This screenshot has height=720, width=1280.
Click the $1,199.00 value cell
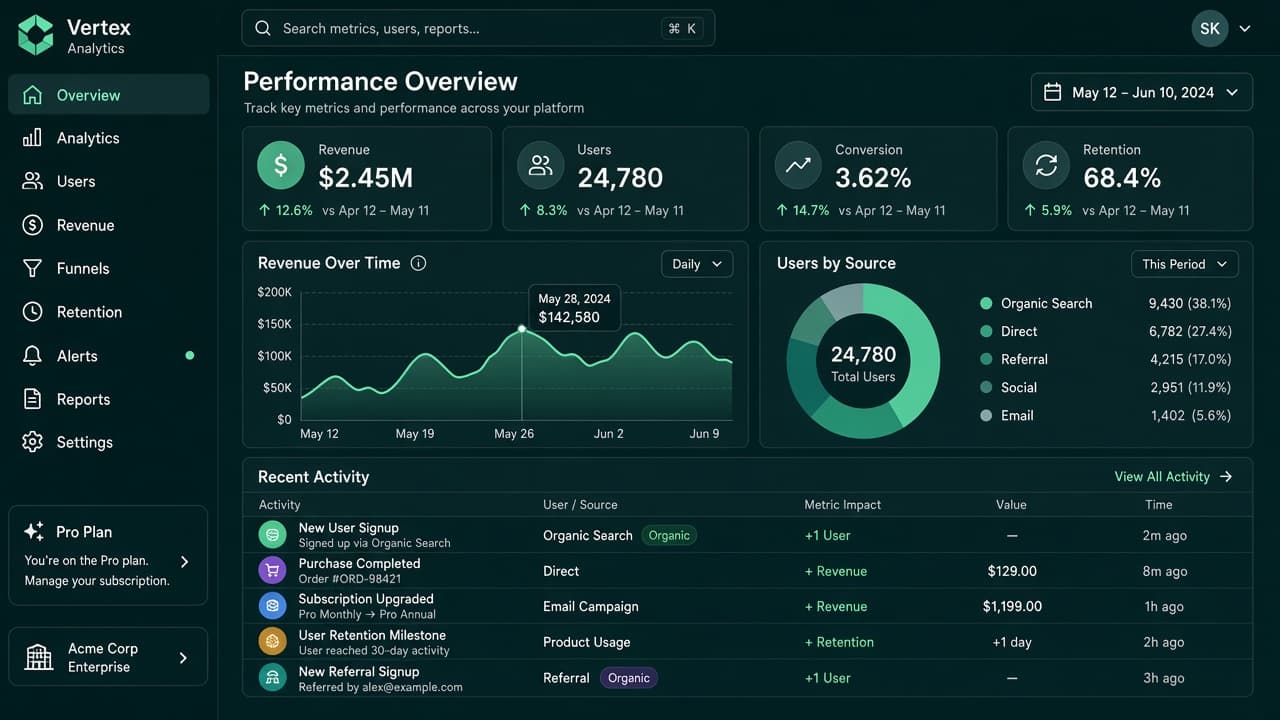point(1012,606)
